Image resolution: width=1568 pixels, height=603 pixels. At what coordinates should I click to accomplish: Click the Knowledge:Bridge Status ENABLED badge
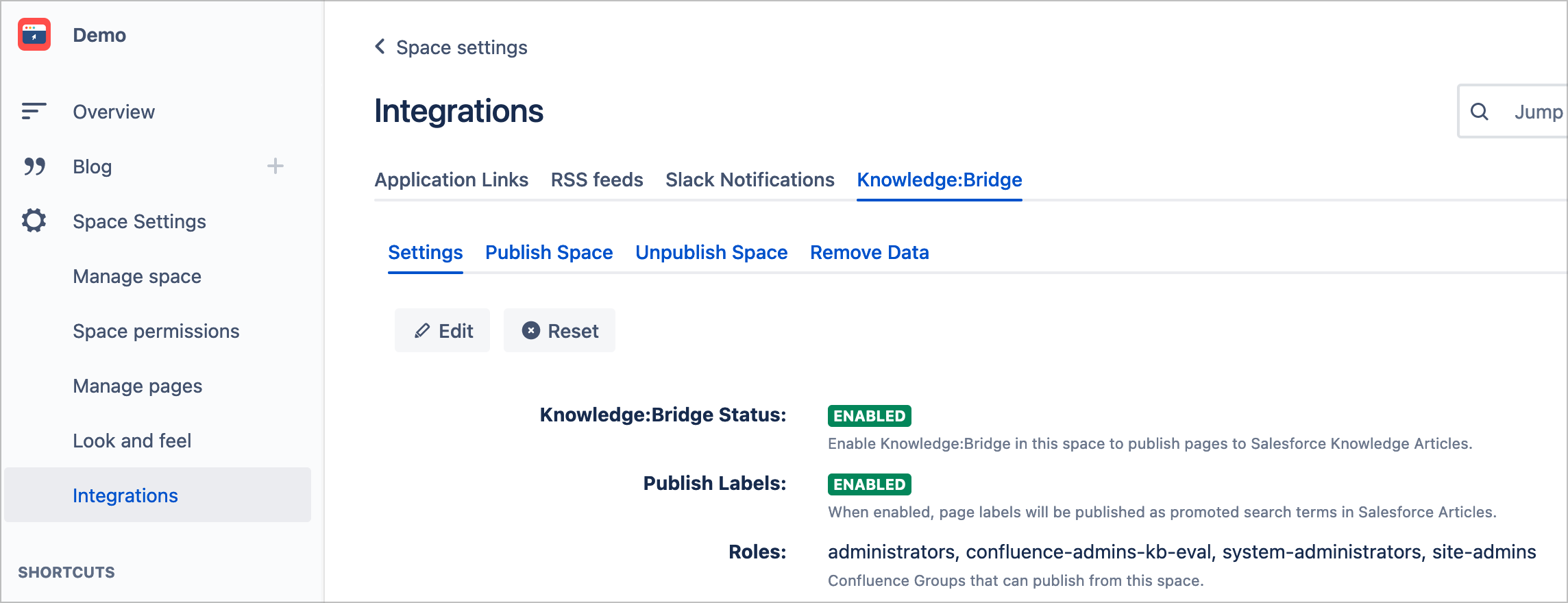[869, 416]
